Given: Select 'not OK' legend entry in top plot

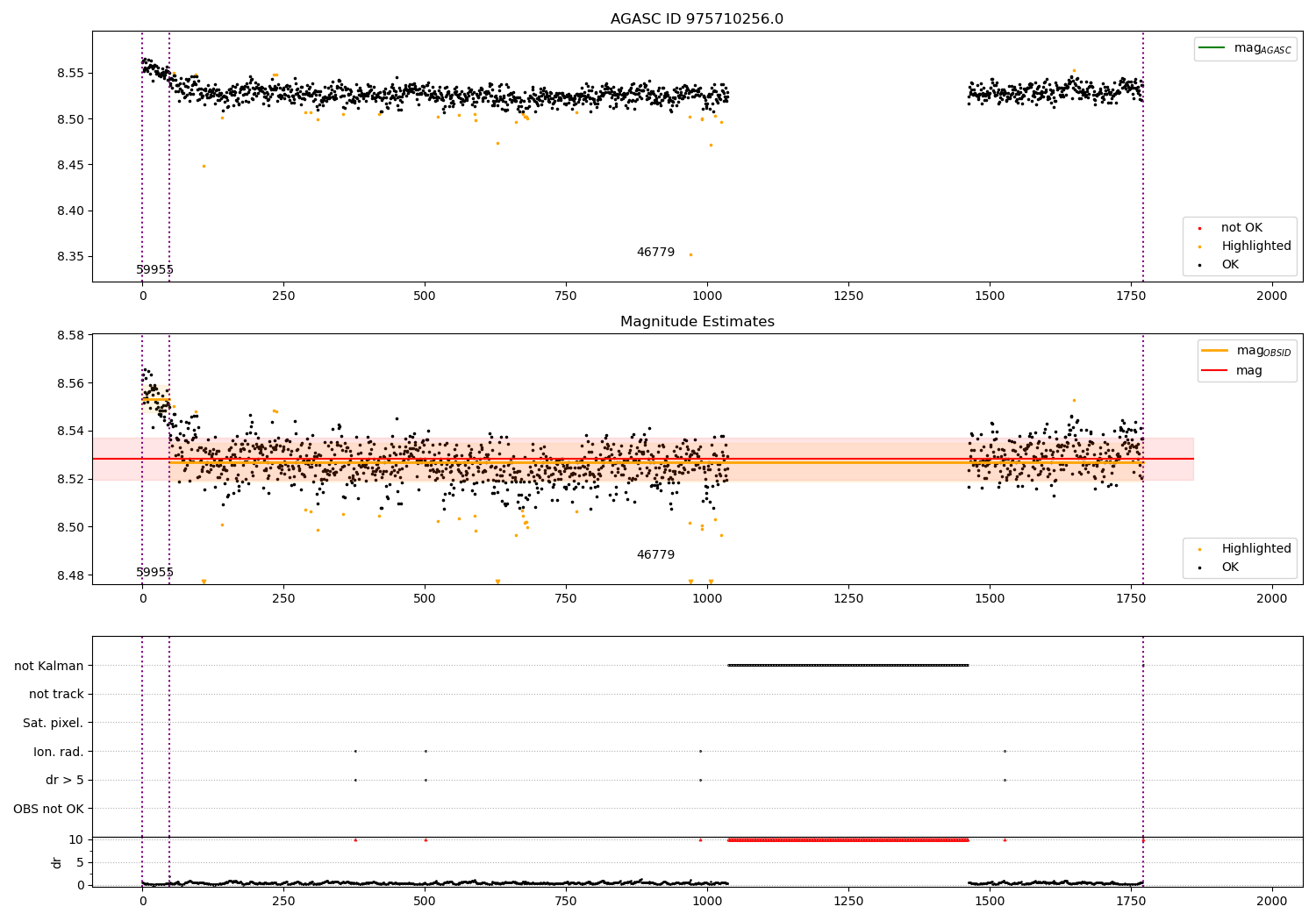Looking at the screenshot, I should tap(1241, 228).
